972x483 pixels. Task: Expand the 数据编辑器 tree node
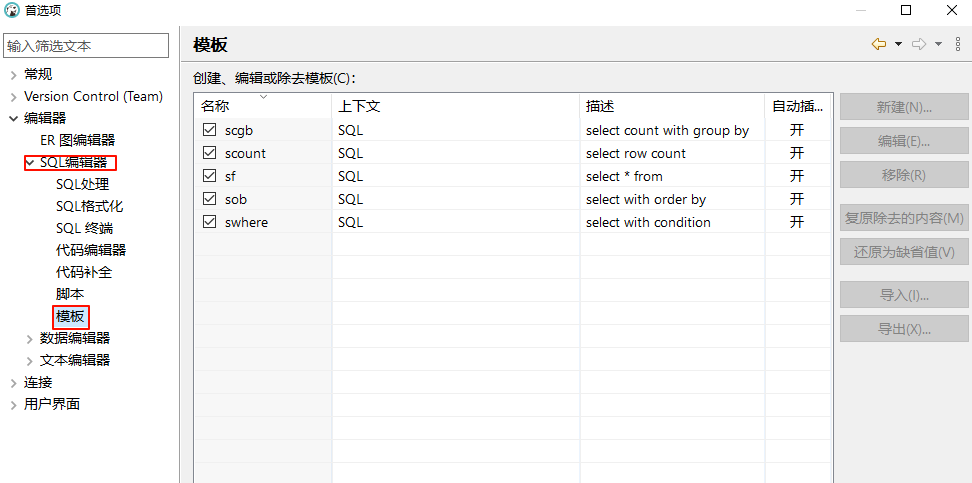[x=30, y=338]
